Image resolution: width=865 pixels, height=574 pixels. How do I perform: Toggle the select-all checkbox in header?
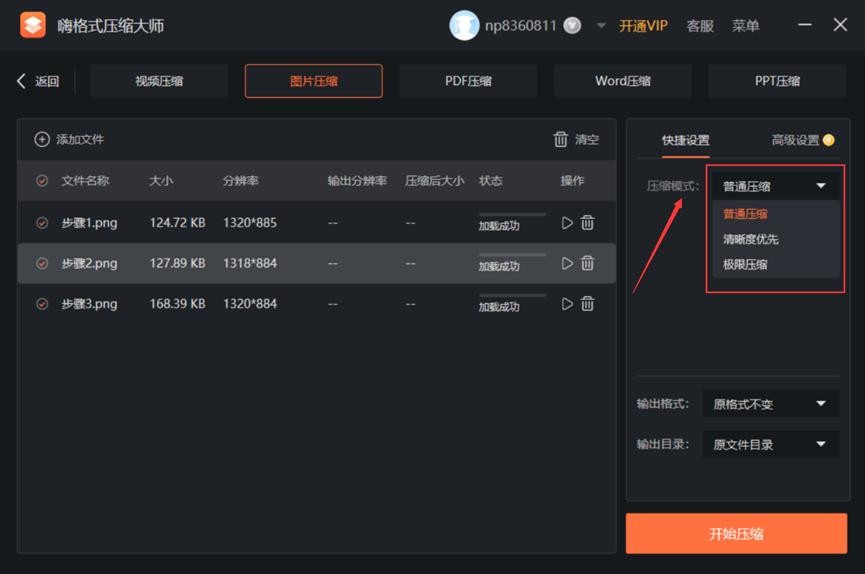[42, 181]
